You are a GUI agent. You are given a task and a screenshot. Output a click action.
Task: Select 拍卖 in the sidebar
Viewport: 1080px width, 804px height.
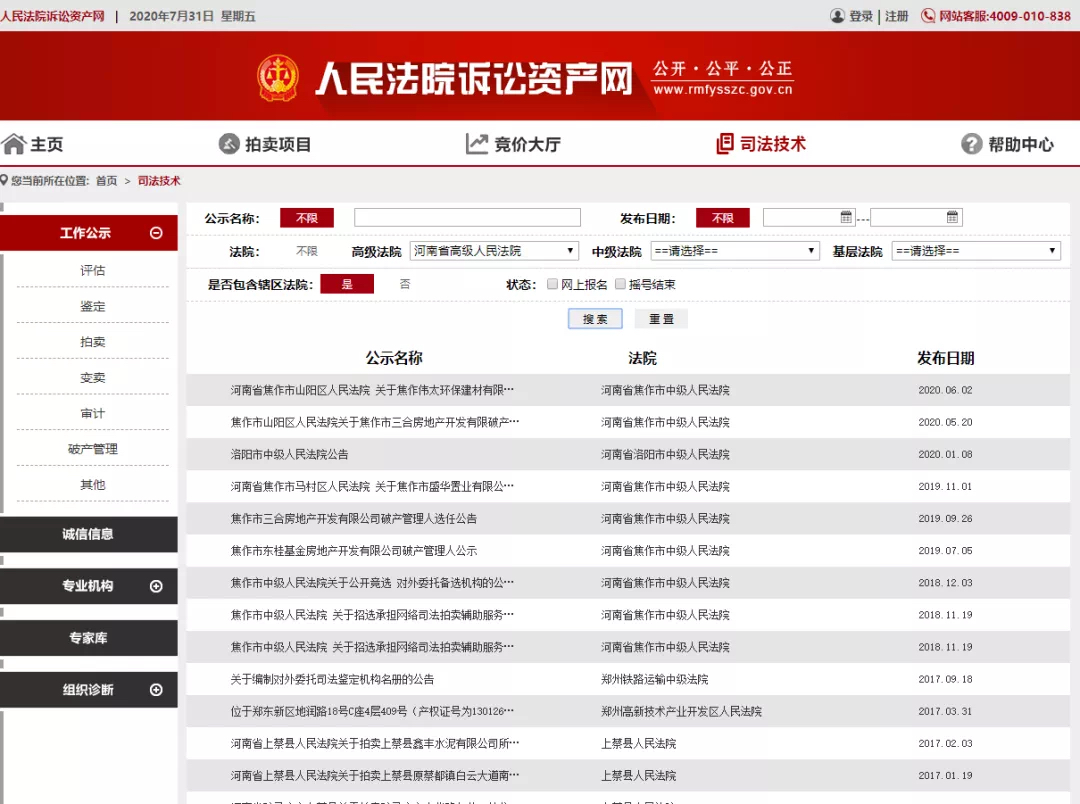point(92,342)
